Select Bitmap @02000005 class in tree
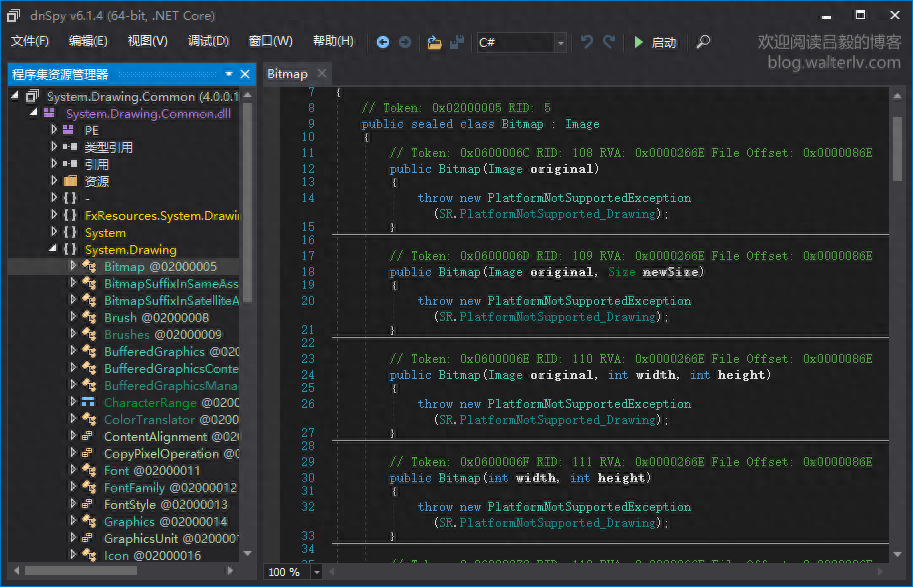 click(x=160, y=267)
